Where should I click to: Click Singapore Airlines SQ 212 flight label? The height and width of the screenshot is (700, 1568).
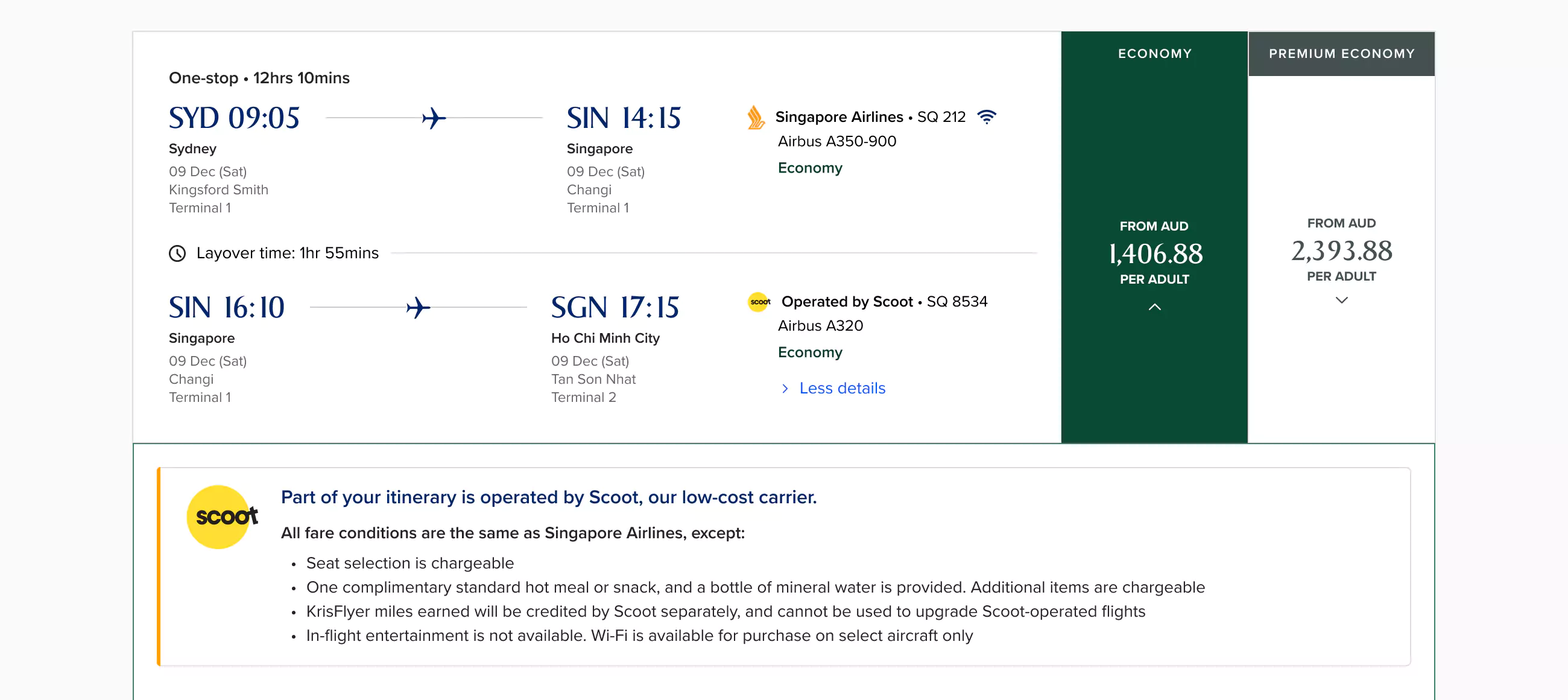tap(870, 116)
